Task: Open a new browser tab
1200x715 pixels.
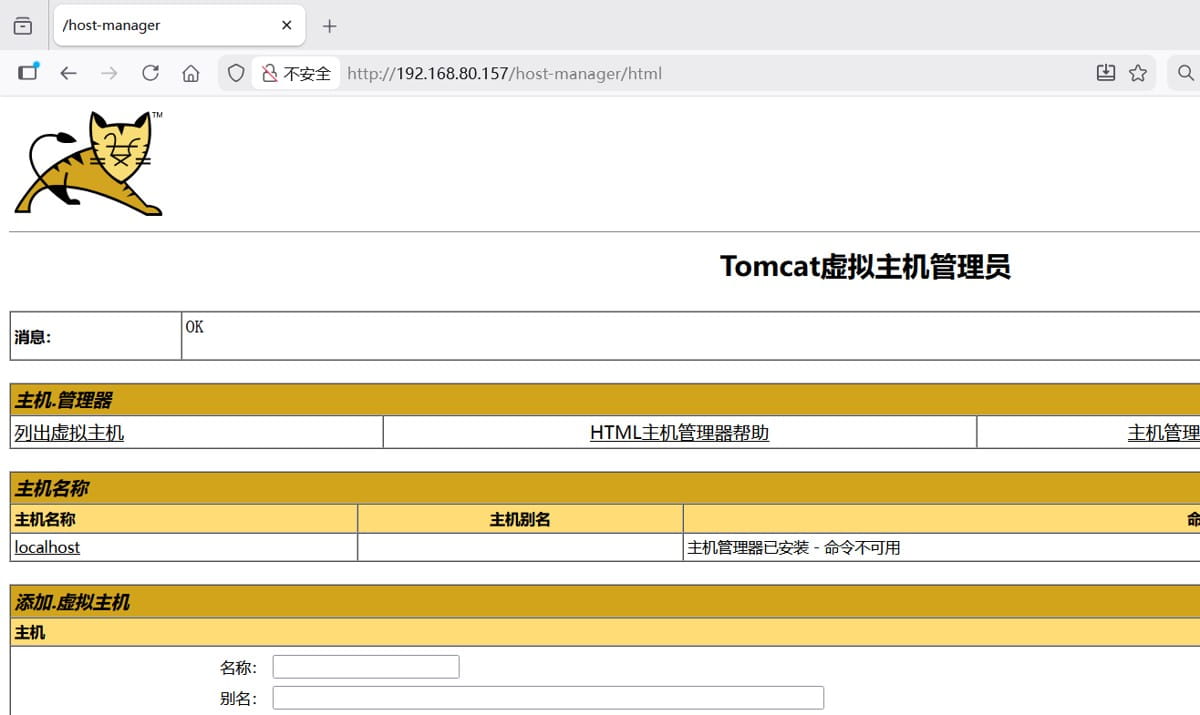Action: tap(330, 26)
